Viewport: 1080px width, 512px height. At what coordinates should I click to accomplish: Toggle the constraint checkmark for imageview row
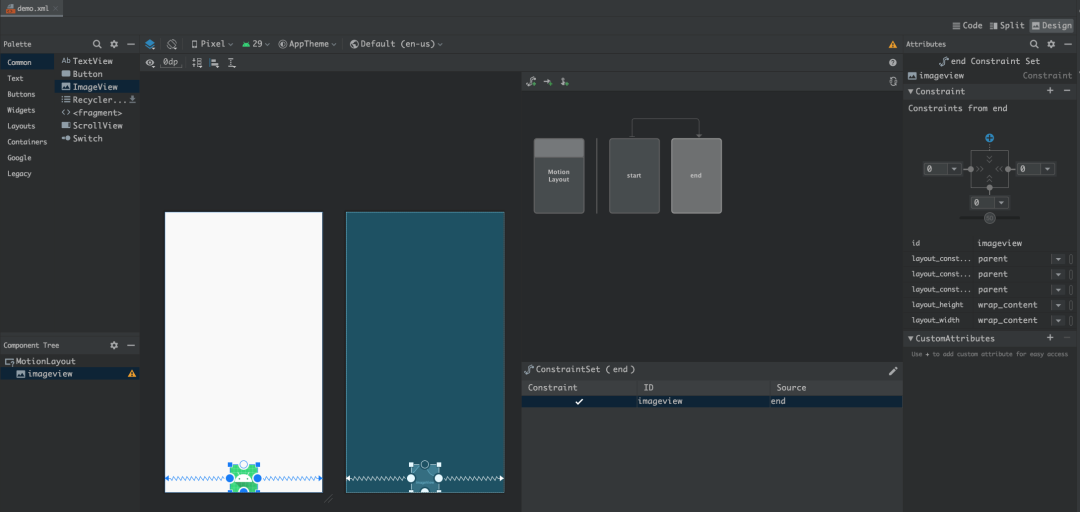pyautogui.click(x=579, y=401)
